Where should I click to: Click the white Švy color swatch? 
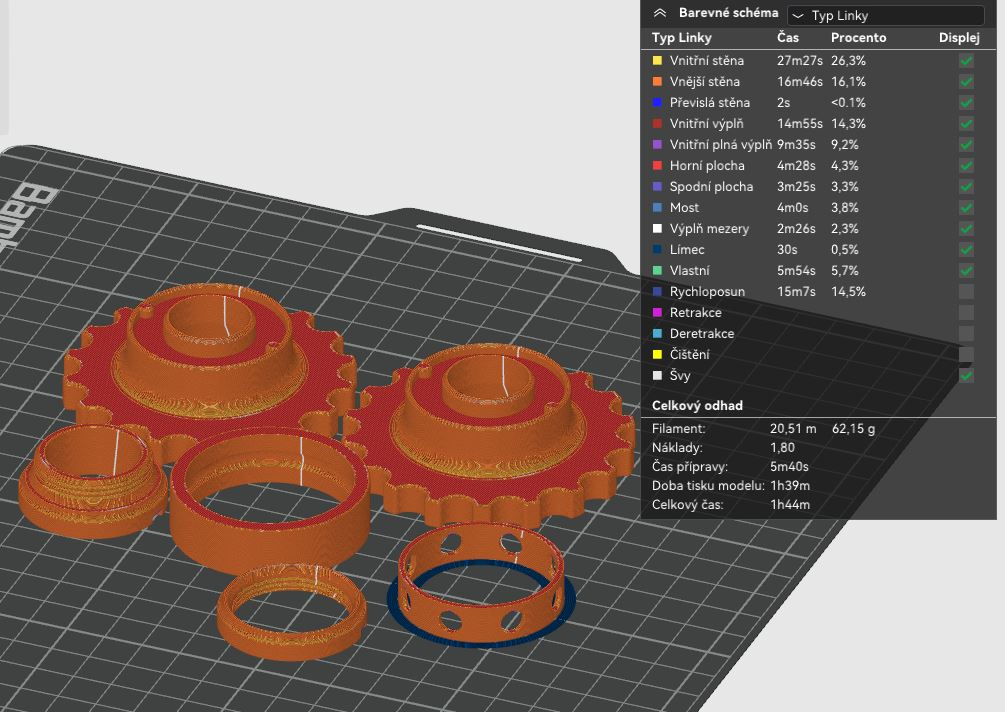[x=657, y=376]
